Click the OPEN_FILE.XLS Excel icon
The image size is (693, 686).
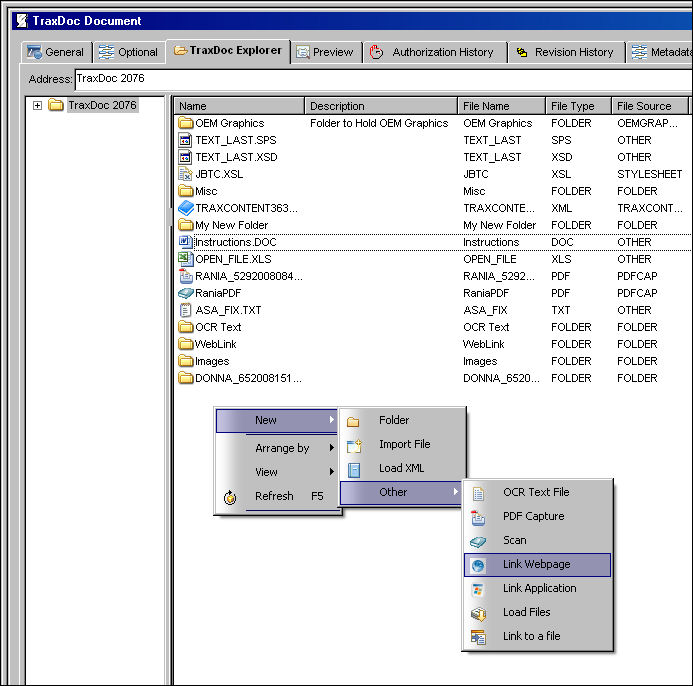pos(185,259)
